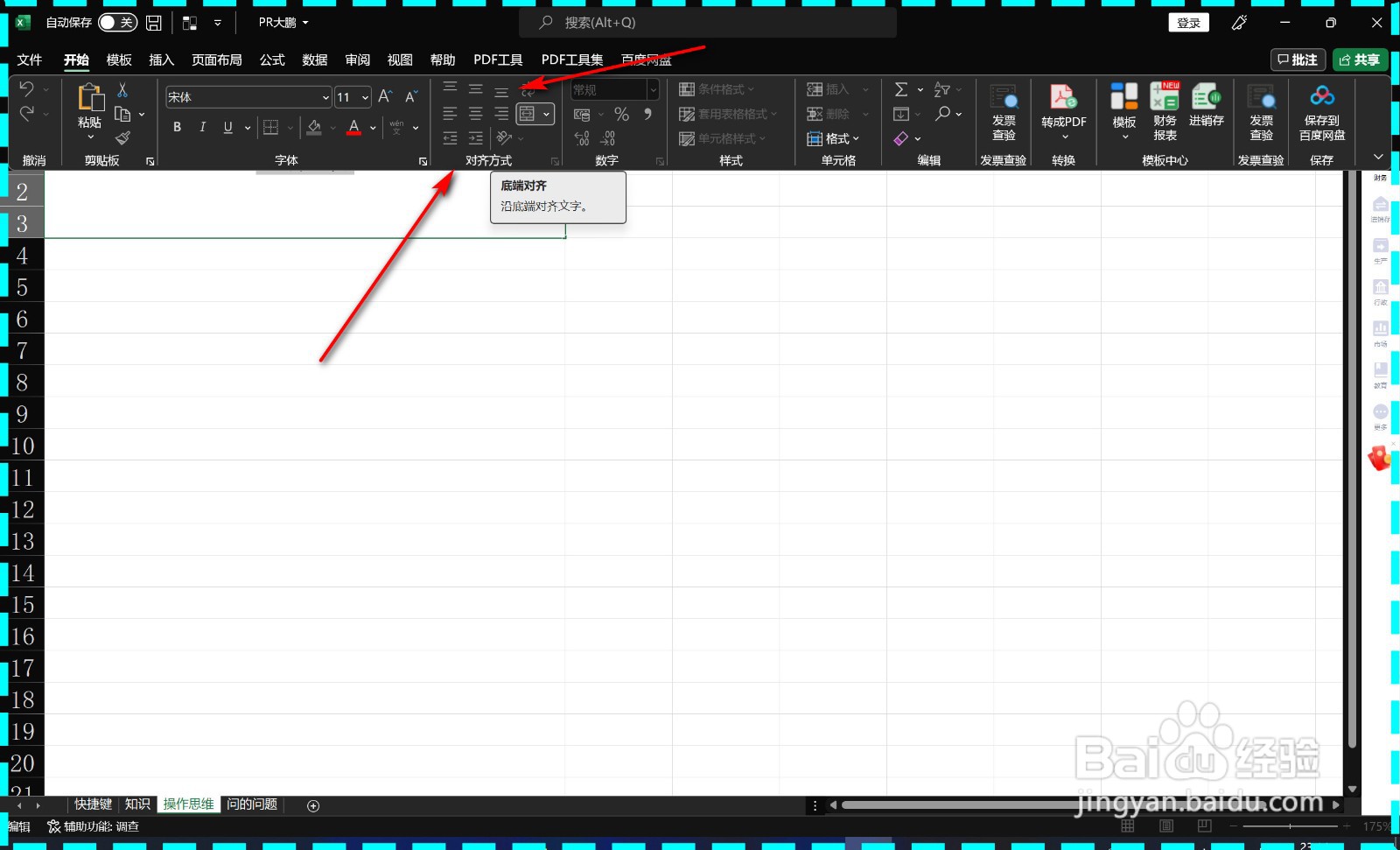Click the Save floppy disk icon

[x=154, y=23]
